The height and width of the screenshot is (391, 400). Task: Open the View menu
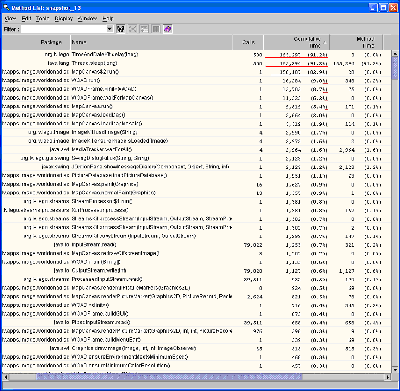click(x=10, y=19)
